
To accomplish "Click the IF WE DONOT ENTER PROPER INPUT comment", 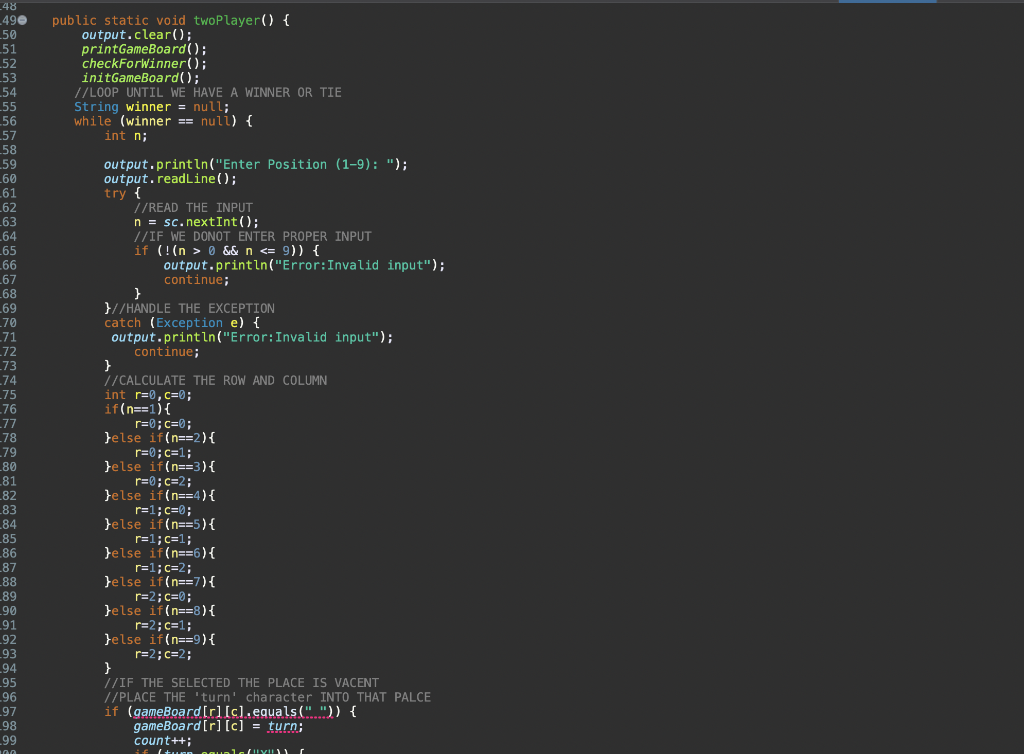I will [x=253, y=236].
